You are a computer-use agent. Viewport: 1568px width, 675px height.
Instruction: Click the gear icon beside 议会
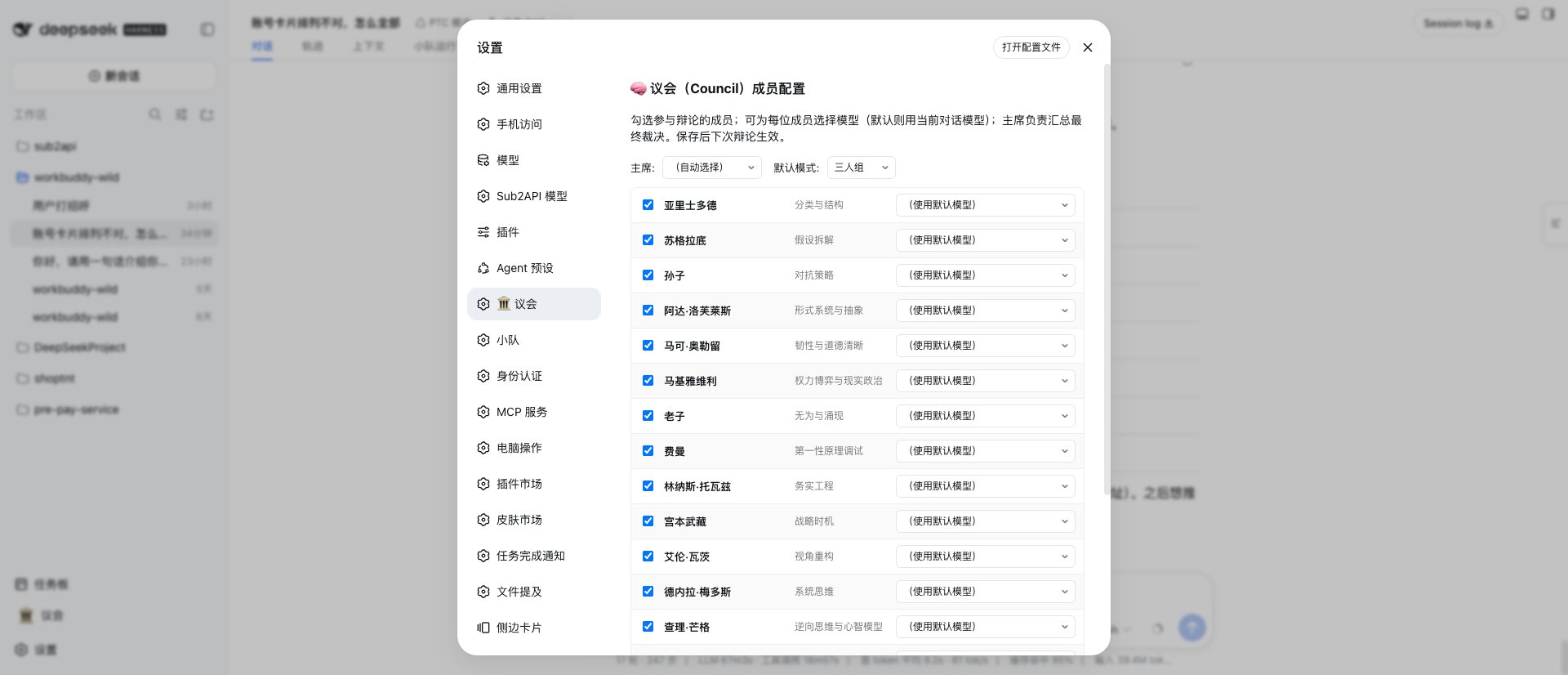coord(483,304)
